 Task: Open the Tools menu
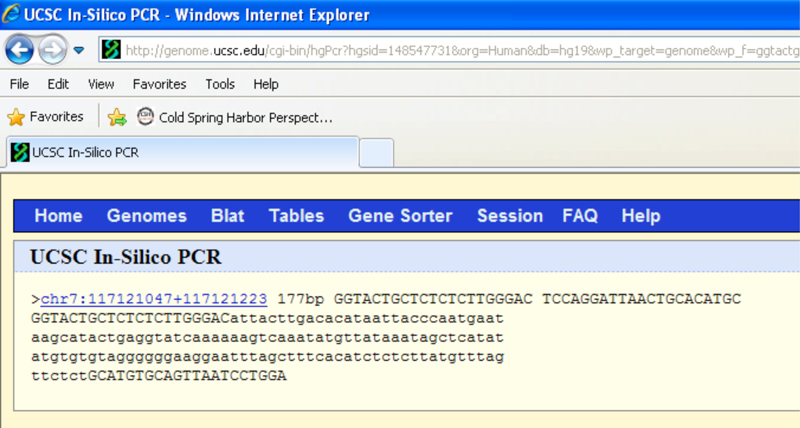[220, 84]
